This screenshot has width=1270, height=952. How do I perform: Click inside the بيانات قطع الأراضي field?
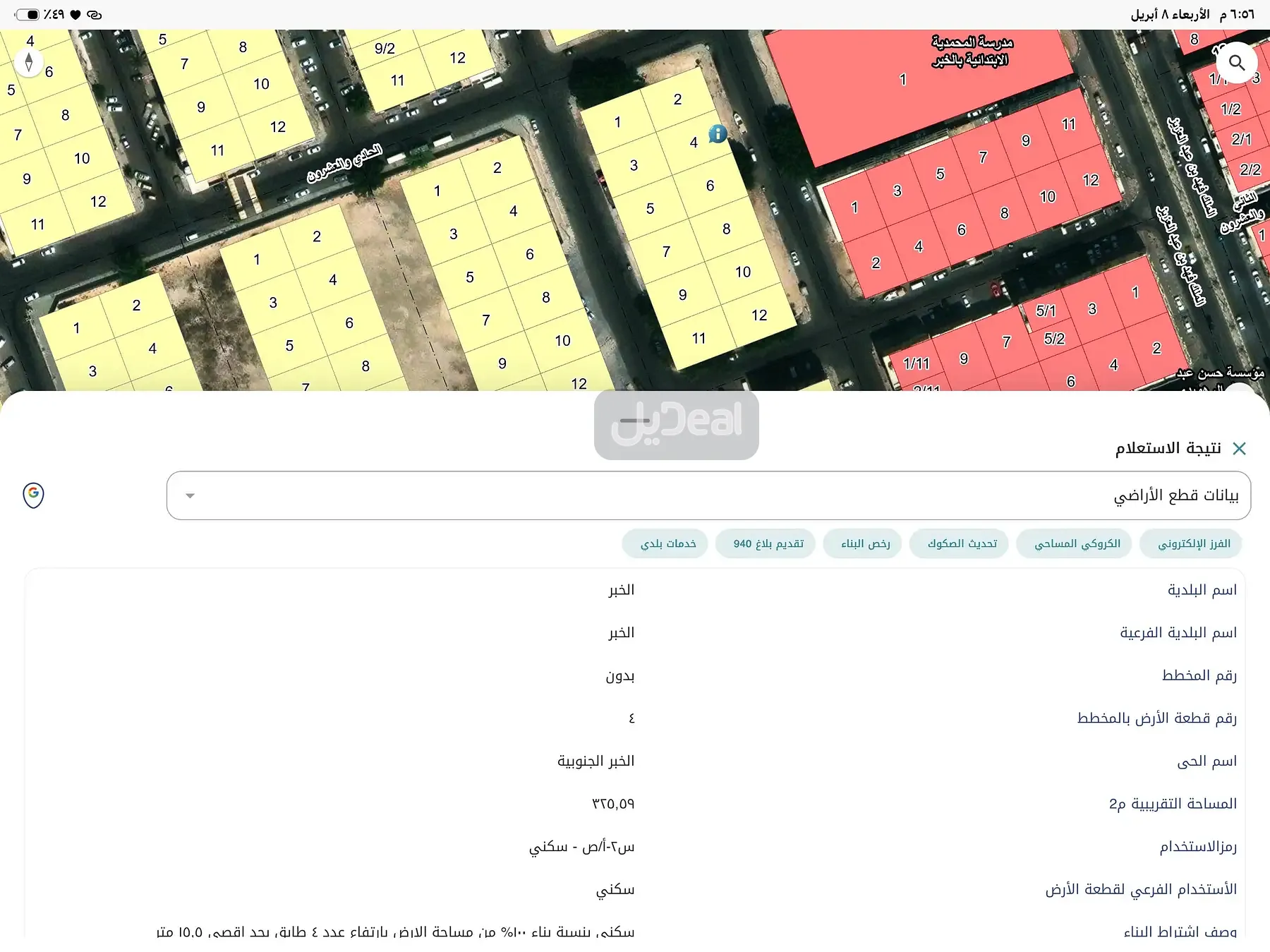706,495
